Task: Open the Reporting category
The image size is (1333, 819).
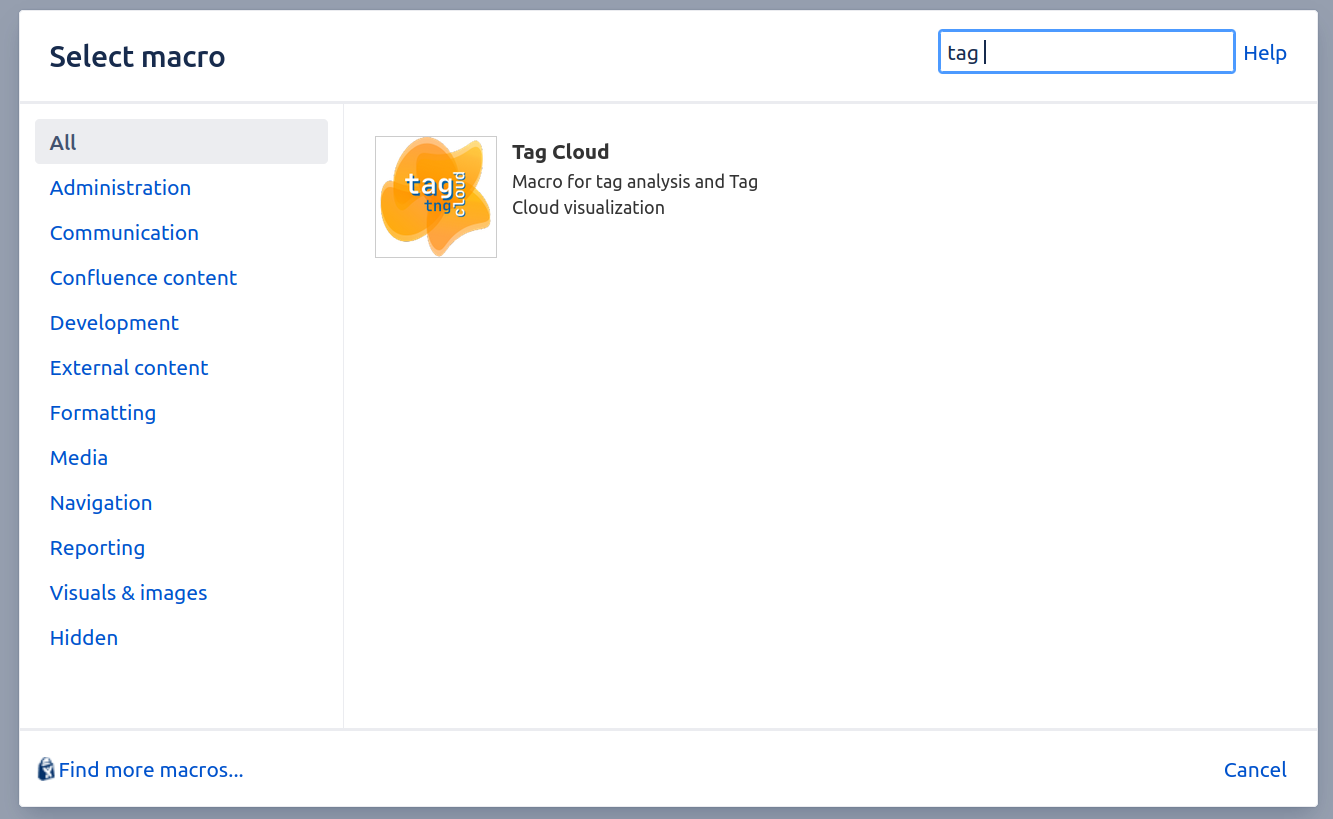Action: [x=97, y=547]
